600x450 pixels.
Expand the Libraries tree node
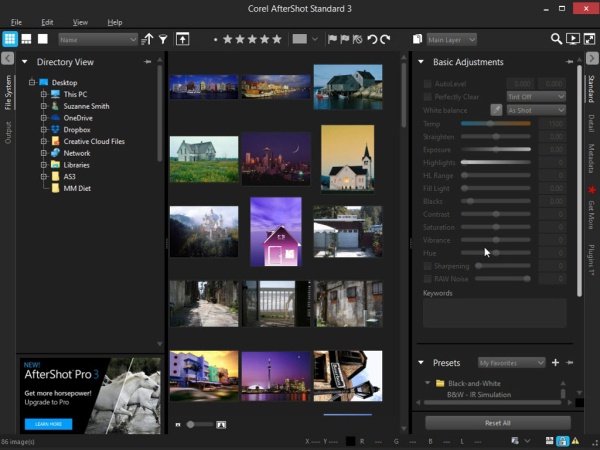click(x=44, y=165)
